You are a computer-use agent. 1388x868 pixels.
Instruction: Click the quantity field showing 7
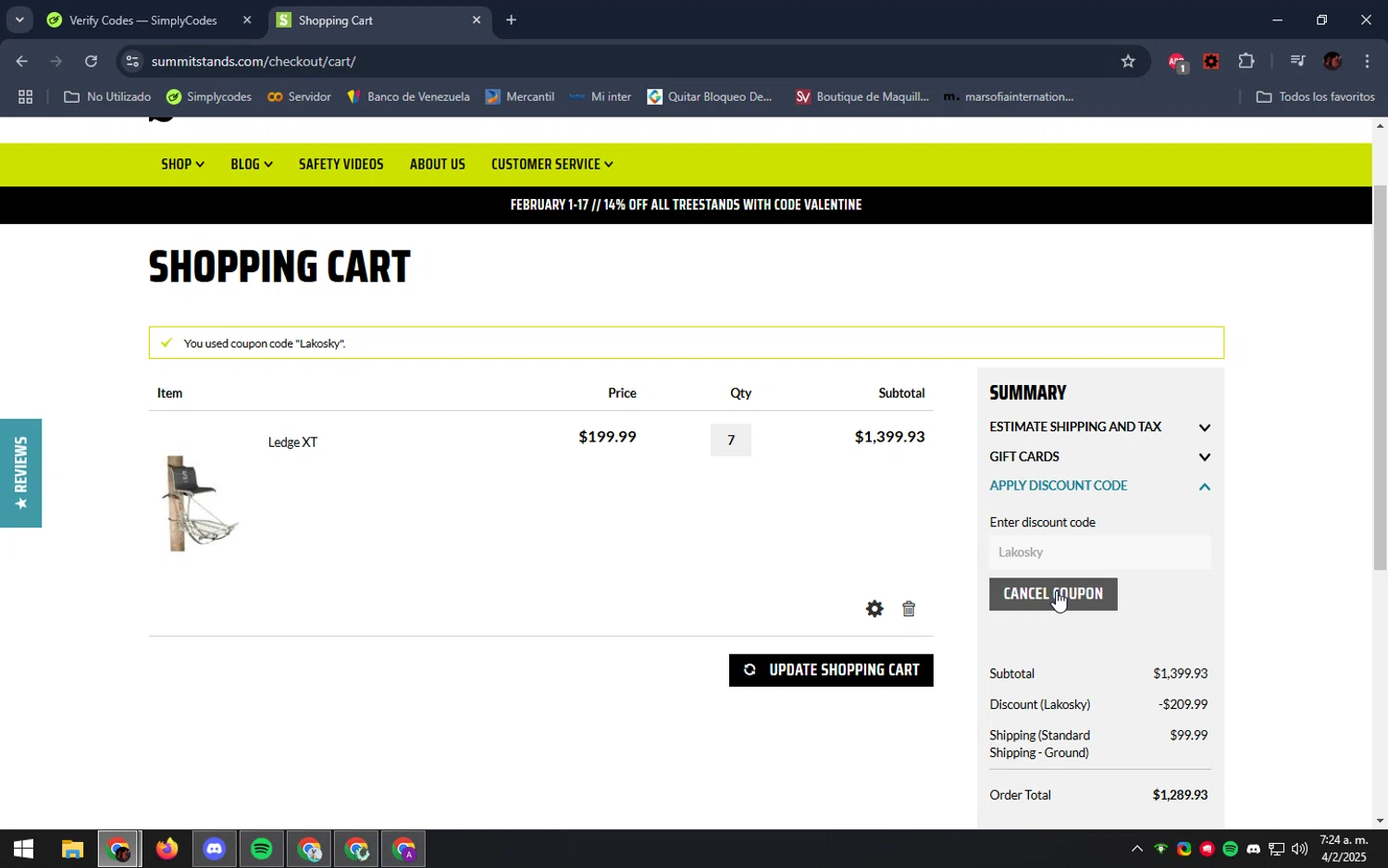[x=731, y=440]
